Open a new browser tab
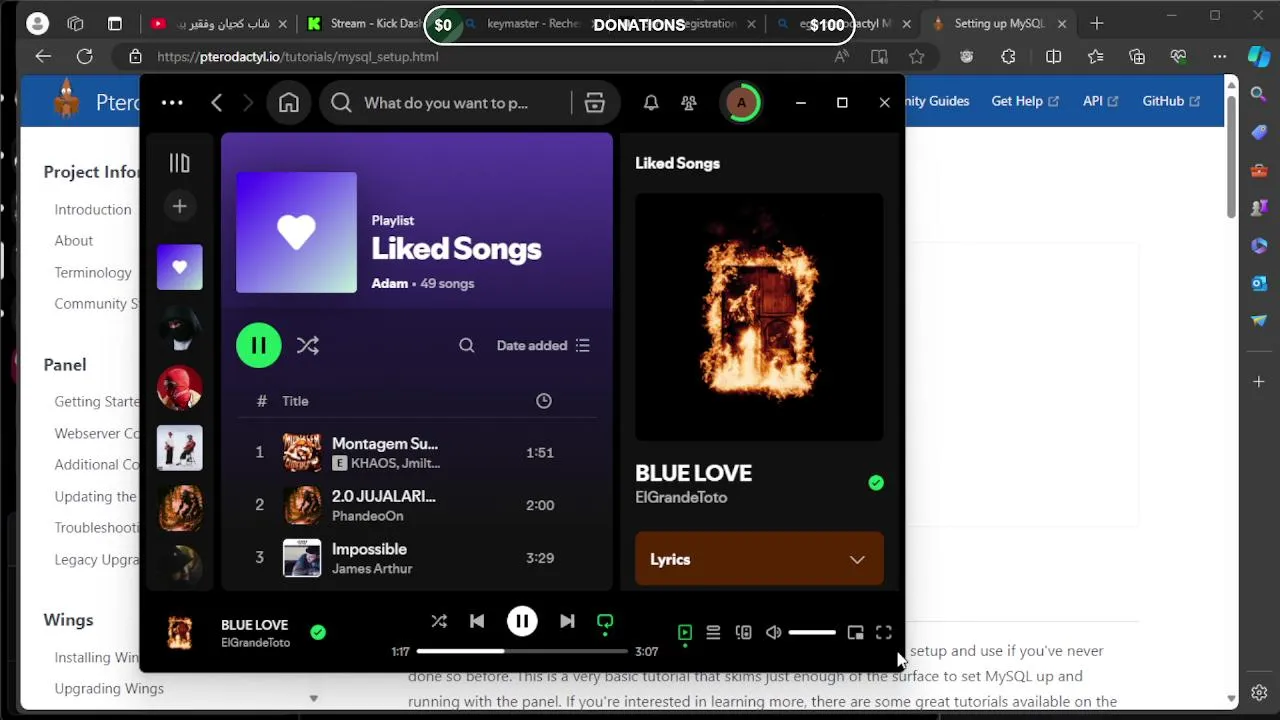Screen dimensions: 1280x720 pos(1097,23)
